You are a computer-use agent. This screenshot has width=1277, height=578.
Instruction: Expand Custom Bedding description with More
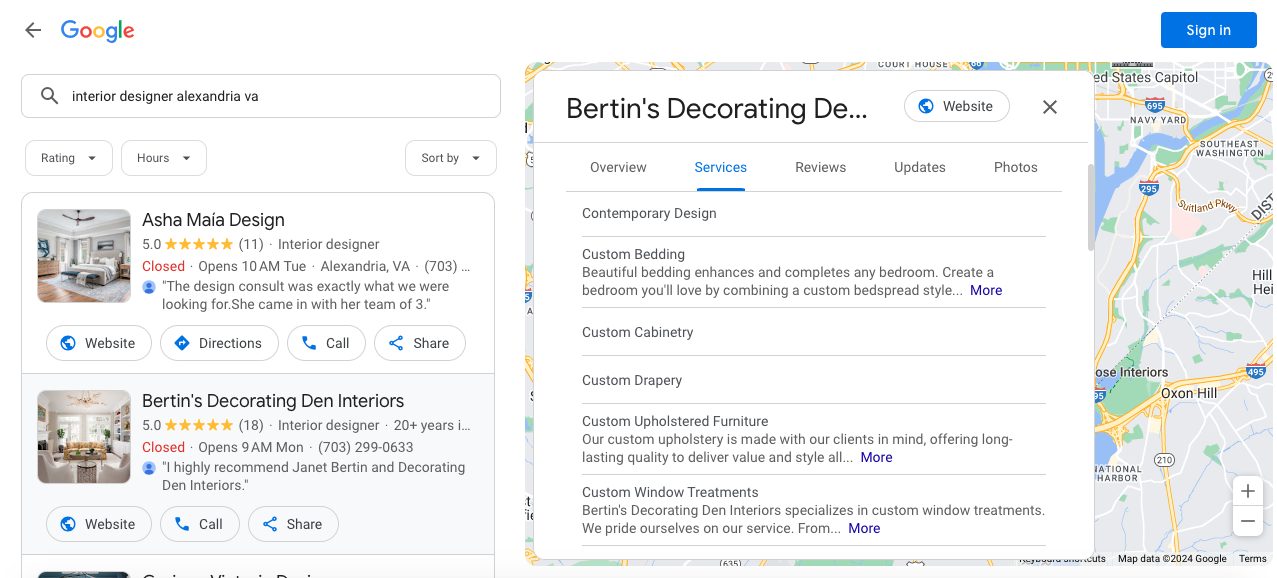click(985, 290)
